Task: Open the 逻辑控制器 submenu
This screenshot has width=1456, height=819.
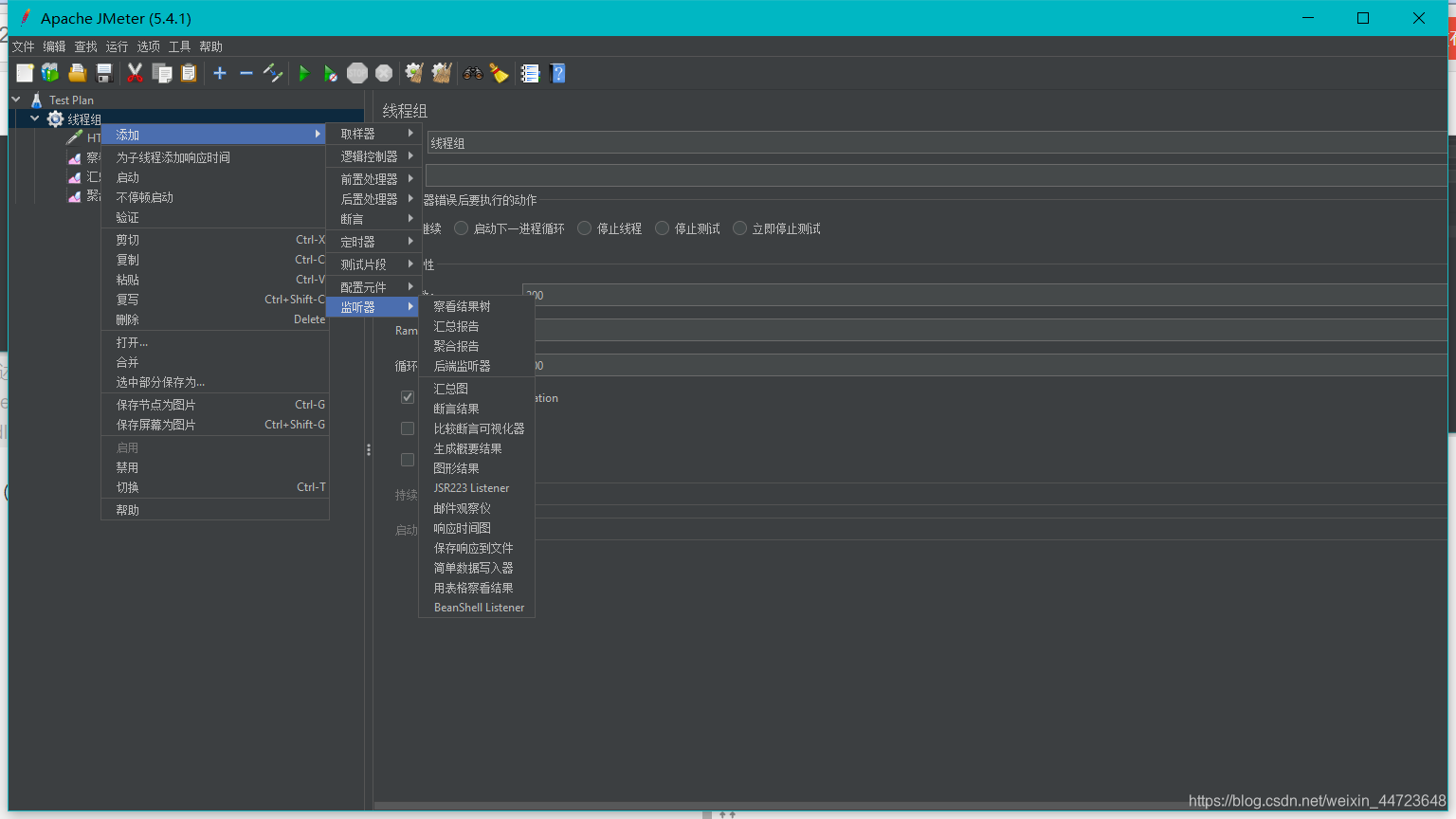Action: 373,156
